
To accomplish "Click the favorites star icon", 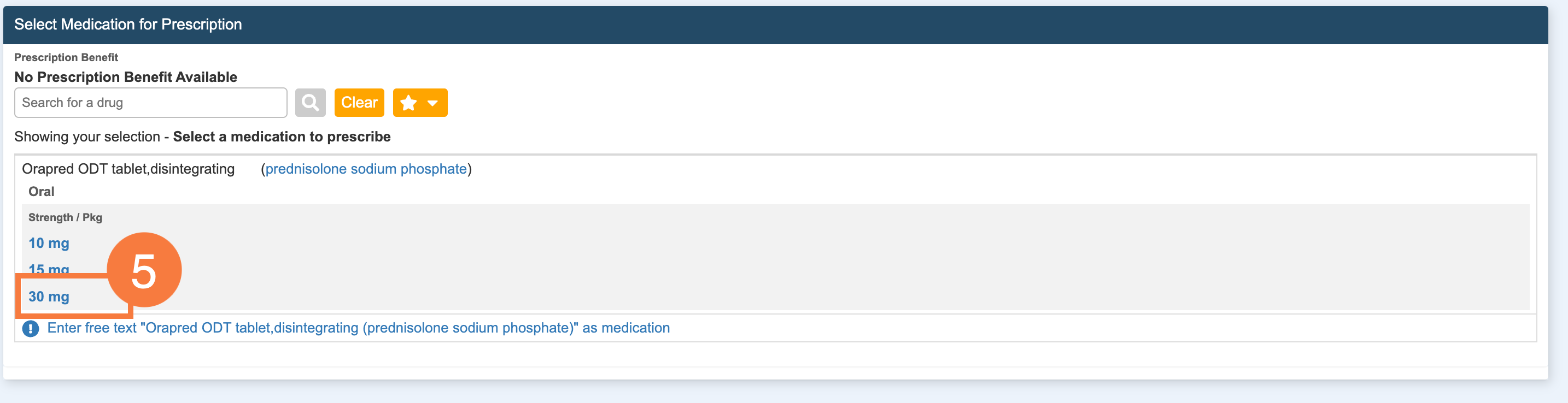I will 408,103.
